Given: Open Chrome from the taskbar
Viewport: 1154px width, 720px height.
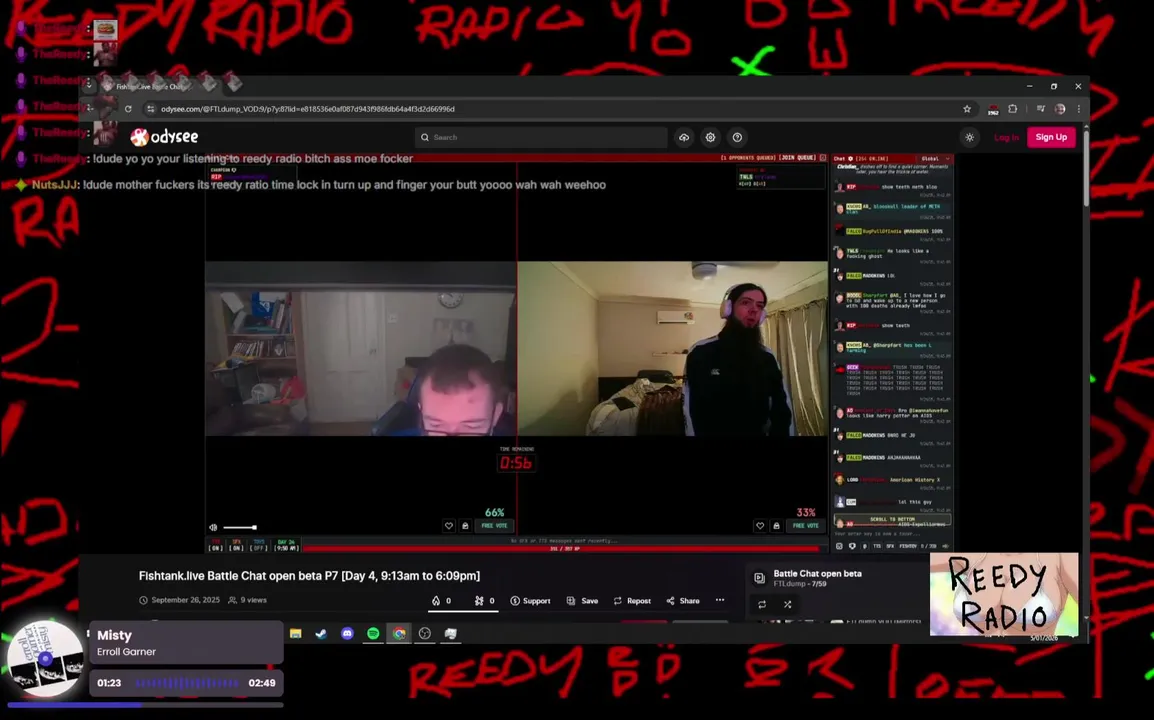Looking at the screenshot, I should point(399,633).
